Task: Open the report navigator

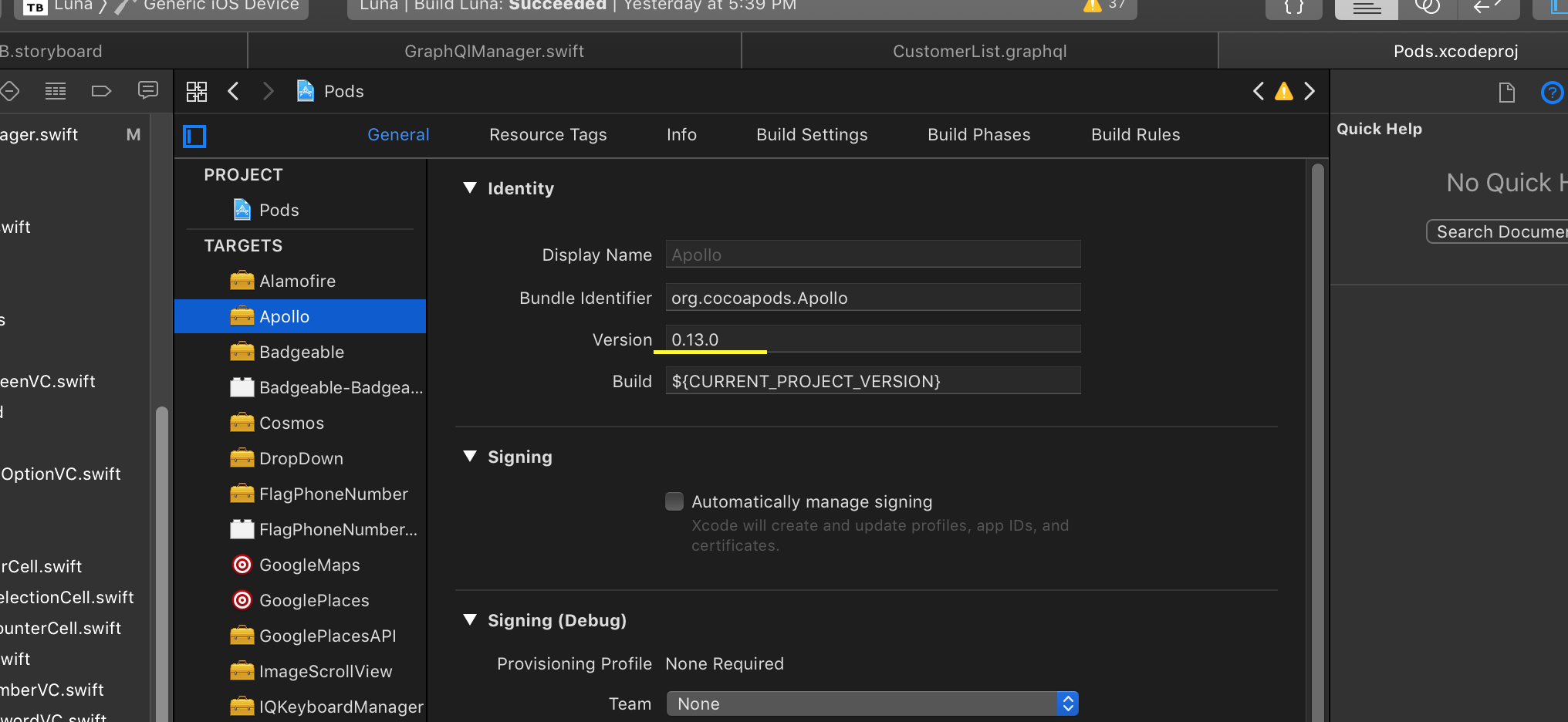Action: coord(148,90)
